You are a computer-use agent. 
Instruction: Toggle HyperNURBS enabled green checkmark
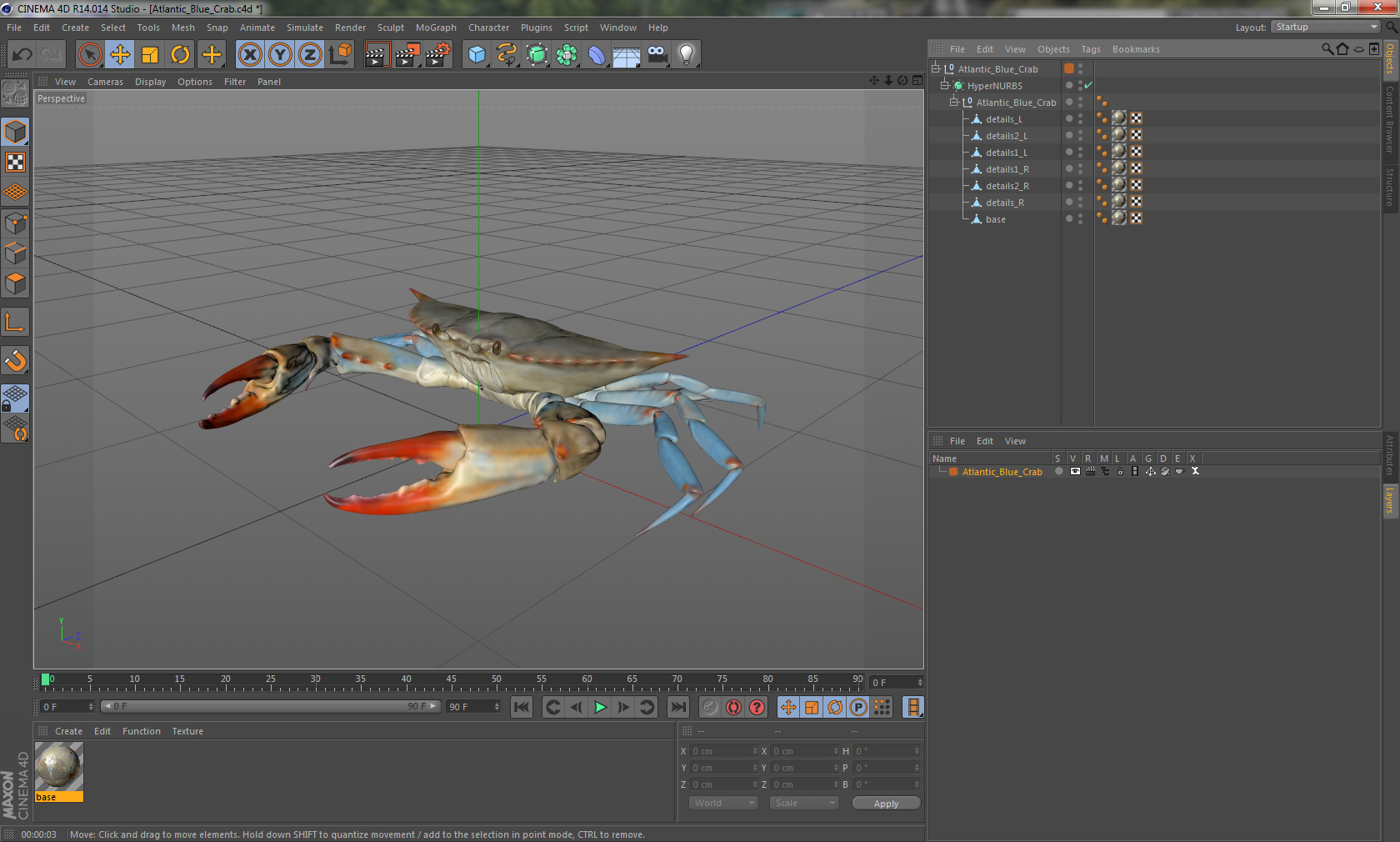tap(1088, 85)
